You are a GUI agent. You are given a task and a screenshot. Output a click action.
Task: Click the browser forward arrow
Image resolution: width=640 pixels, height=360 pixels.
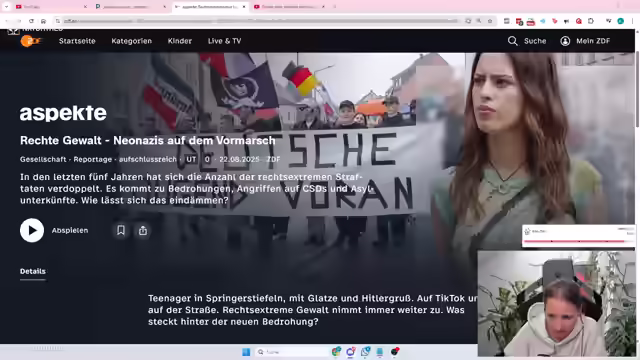point(19,21)
